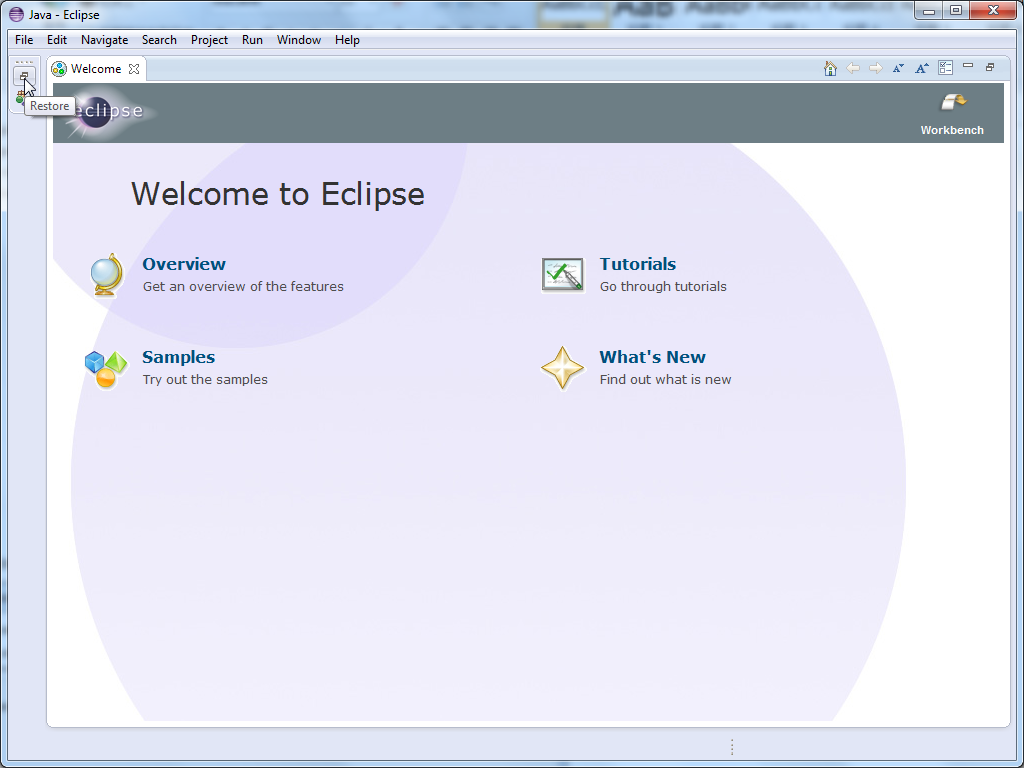This screenshot has height=768, width=1024.
Task: Maximize the Eclipse window
Action: 955,10
